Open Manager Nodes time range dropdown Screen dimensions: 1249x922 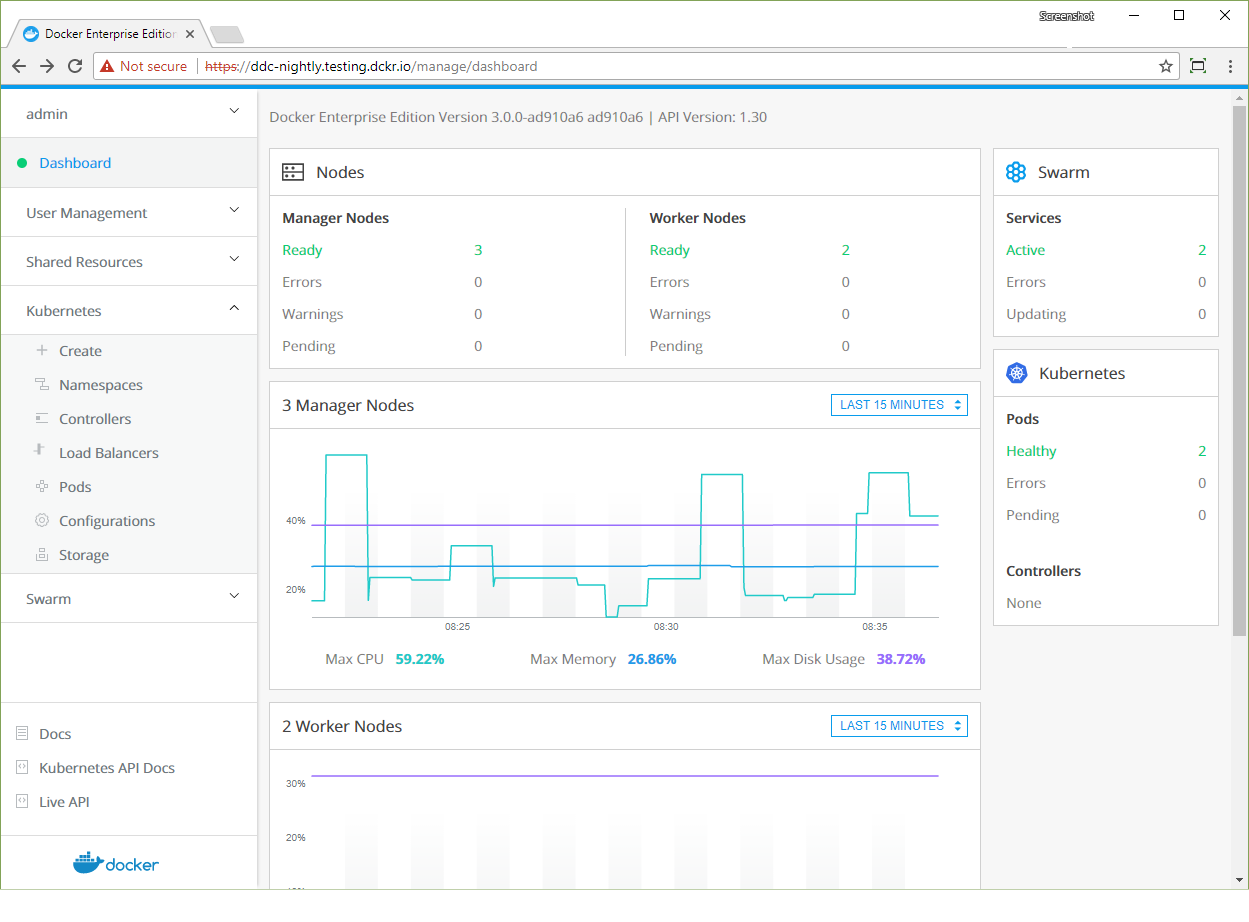pyautogui.click(x=899, y=405)
